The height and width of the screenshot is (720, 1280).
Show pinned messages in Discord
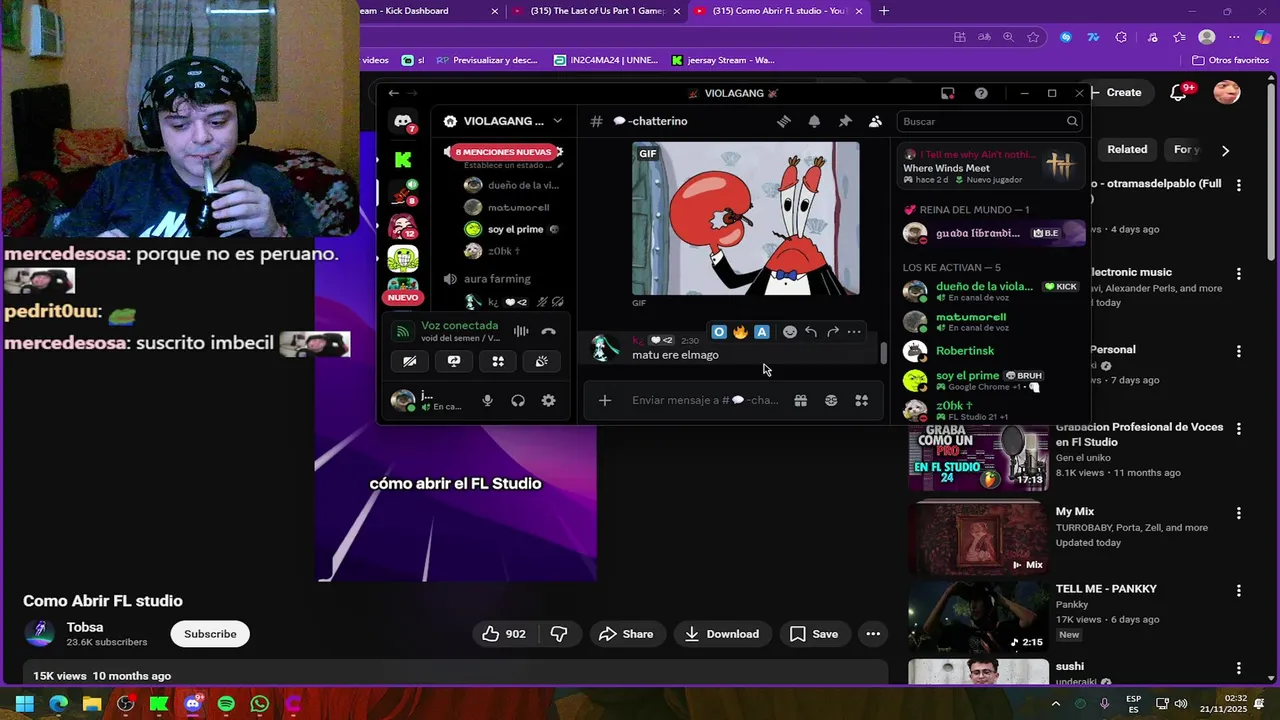click(845, 121)
